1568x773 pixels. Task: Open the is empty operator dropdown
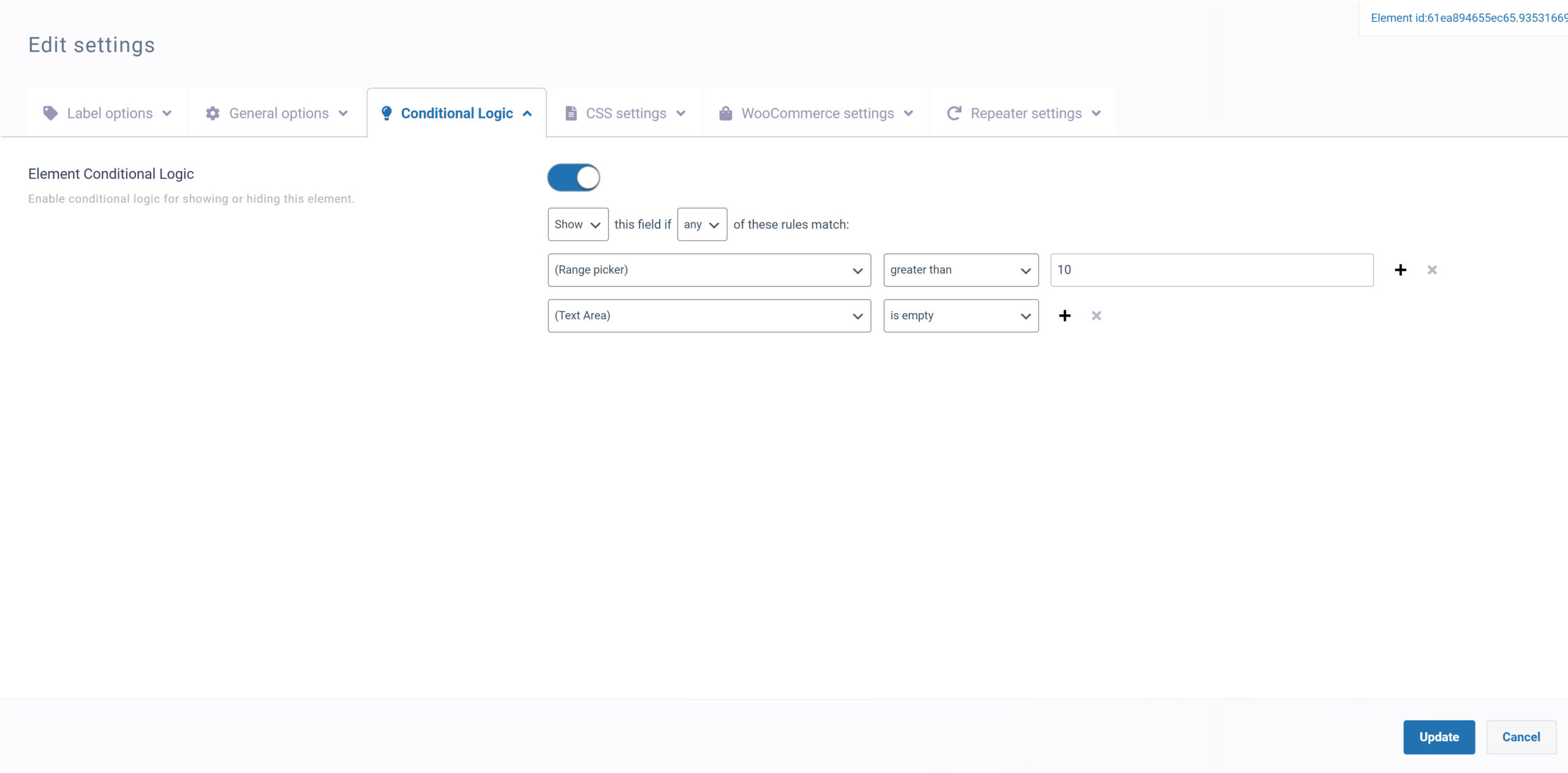(x=961, y=315)
